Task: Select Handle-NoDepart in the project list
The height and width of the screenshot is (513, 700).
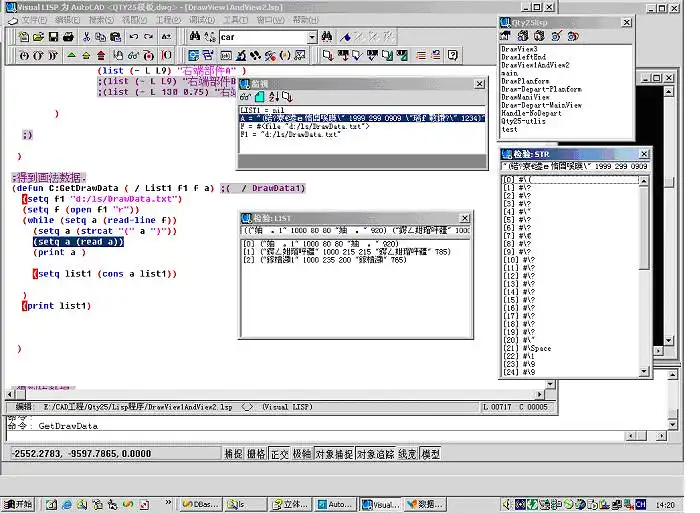Action: (531, 113)
